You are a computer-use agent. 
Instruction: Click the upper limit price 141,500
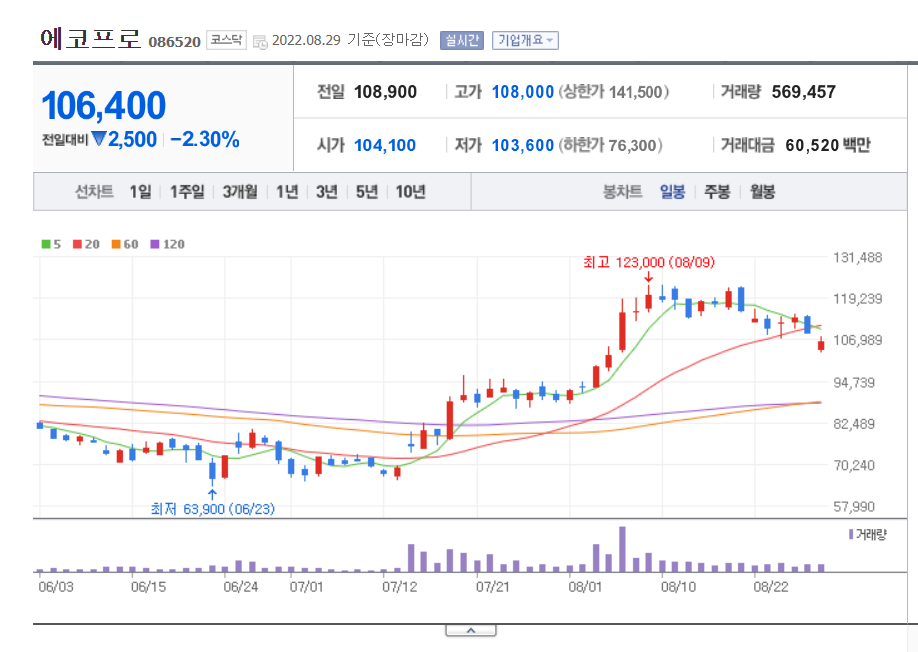tap(635, 92)
